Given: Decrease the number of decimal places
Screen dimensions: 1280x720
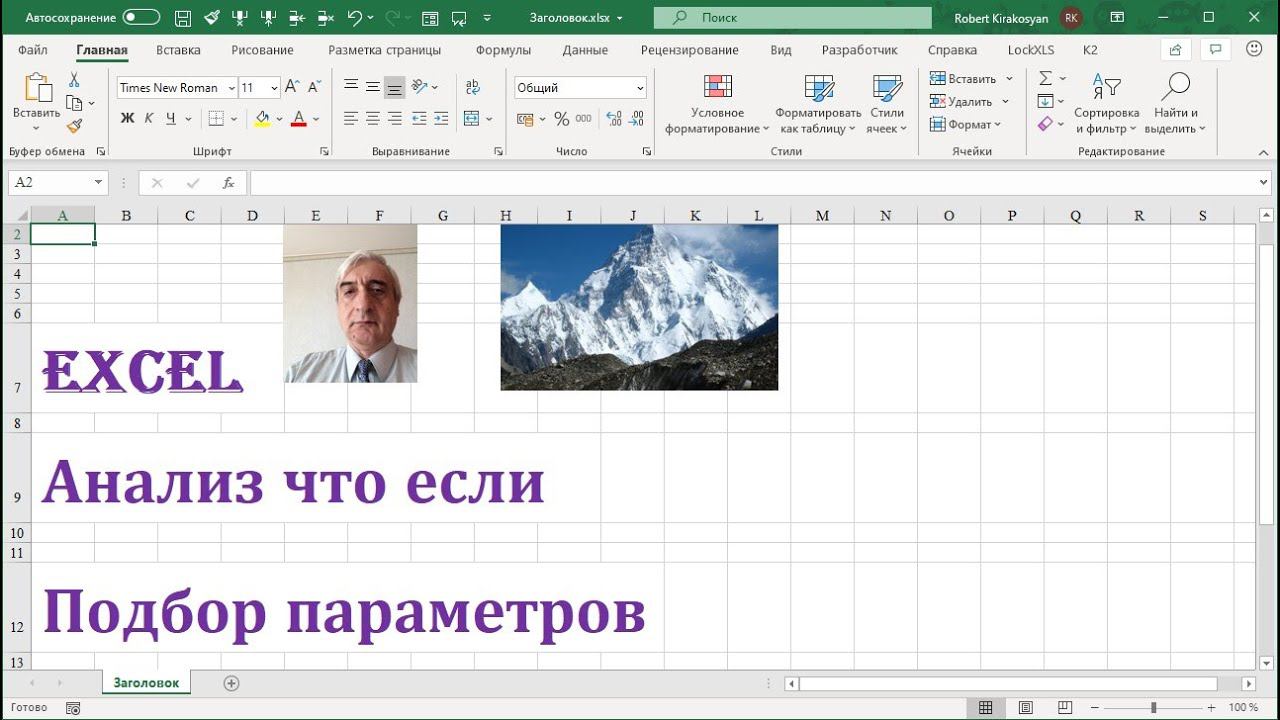Looking at the screenshot, I should pyautogui.click(x=637, y=119).
